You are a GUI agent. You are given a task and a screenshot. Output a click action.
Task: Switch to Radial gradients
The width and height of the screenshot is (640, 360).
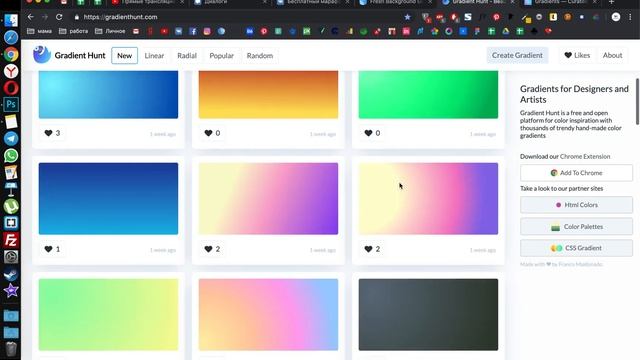pos(187,56)
